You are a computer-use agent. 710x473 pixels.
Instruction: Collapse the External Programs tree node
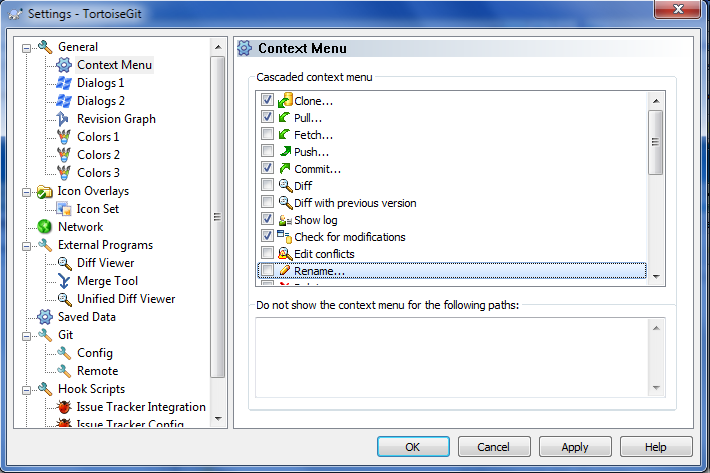[x=27, y=246]
